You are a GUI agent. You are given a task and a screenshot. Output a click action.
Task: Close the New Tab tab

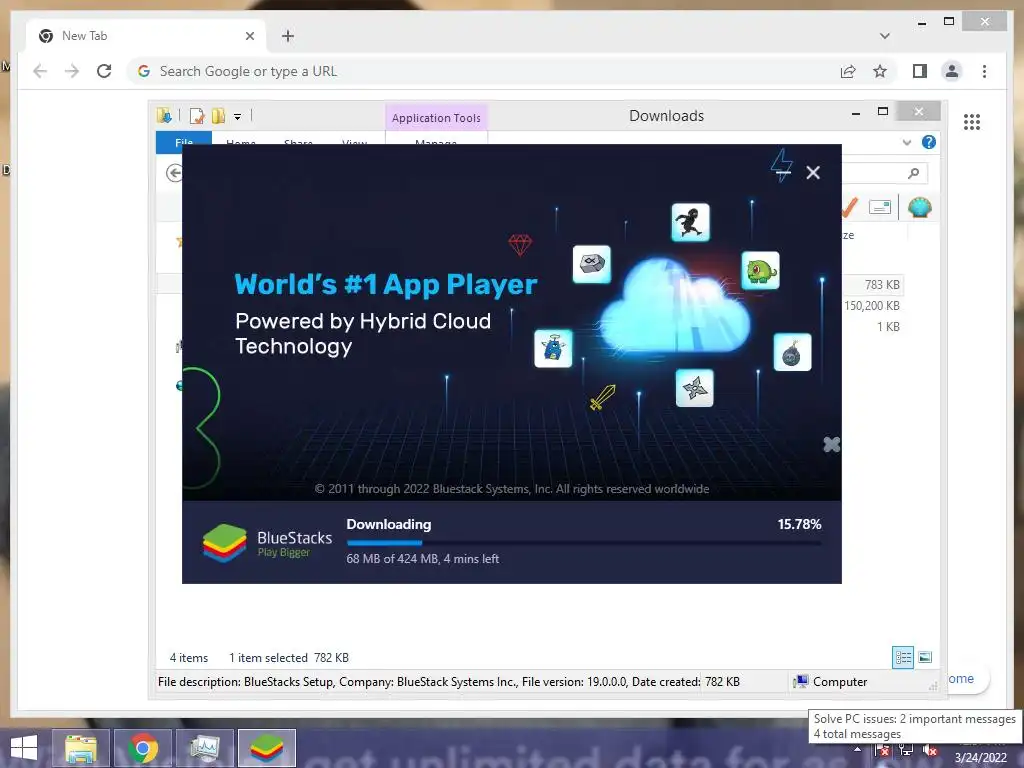tap(249, 36)
